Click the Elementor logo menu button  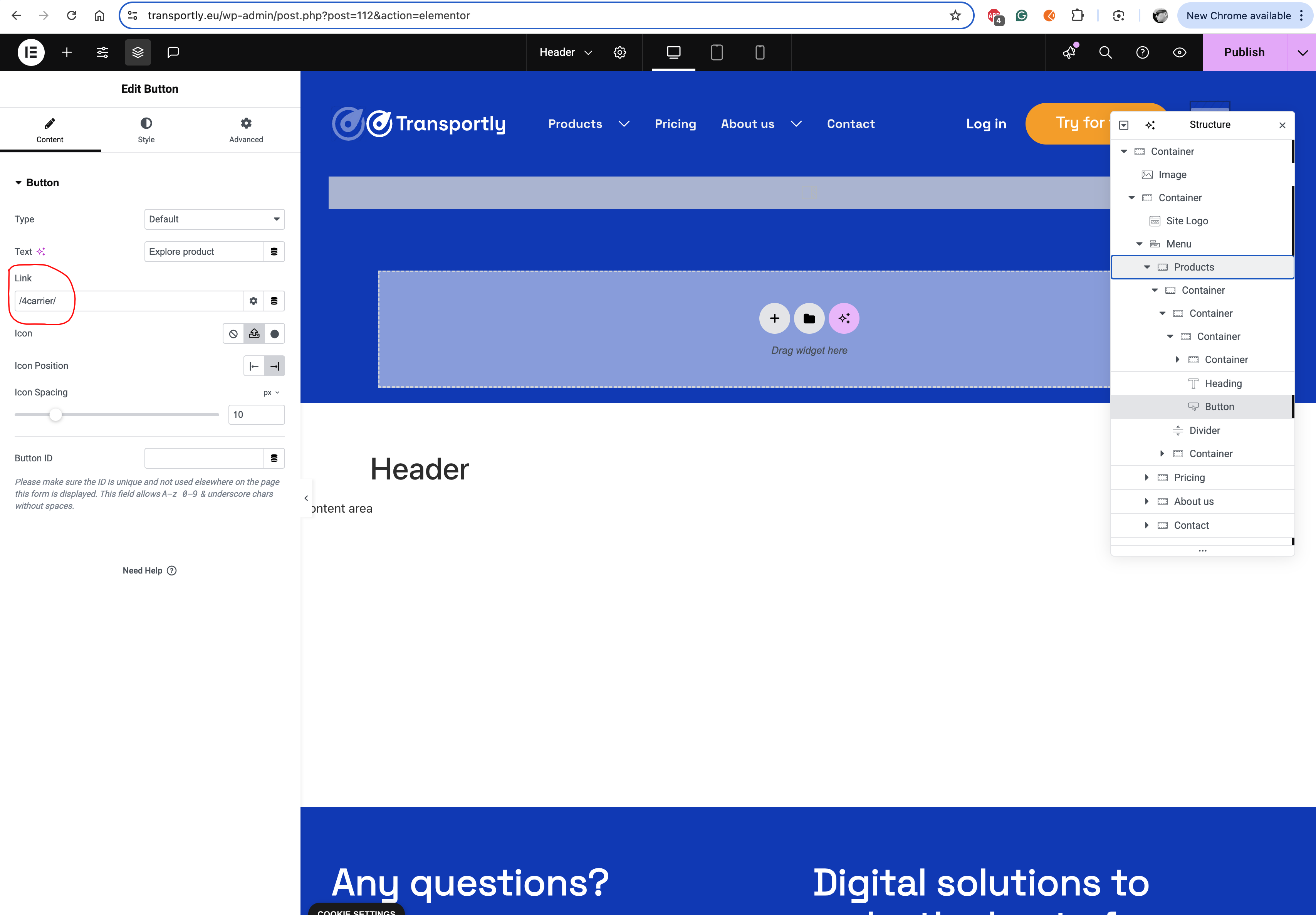pyautogui.click(x=31, y=52)
